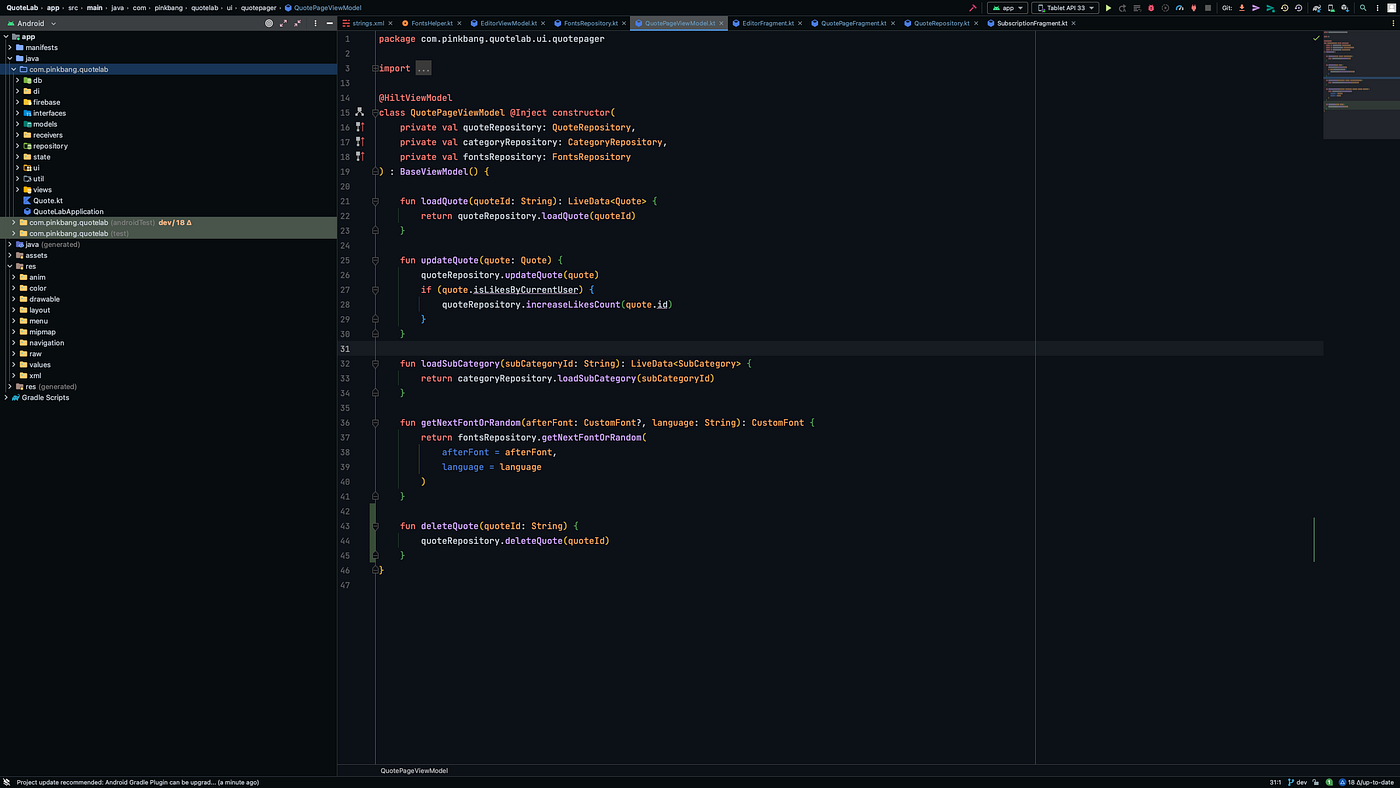The image size is (1400, 788).
Task: Click Select Opened File target icon
Action: point(269,23)
